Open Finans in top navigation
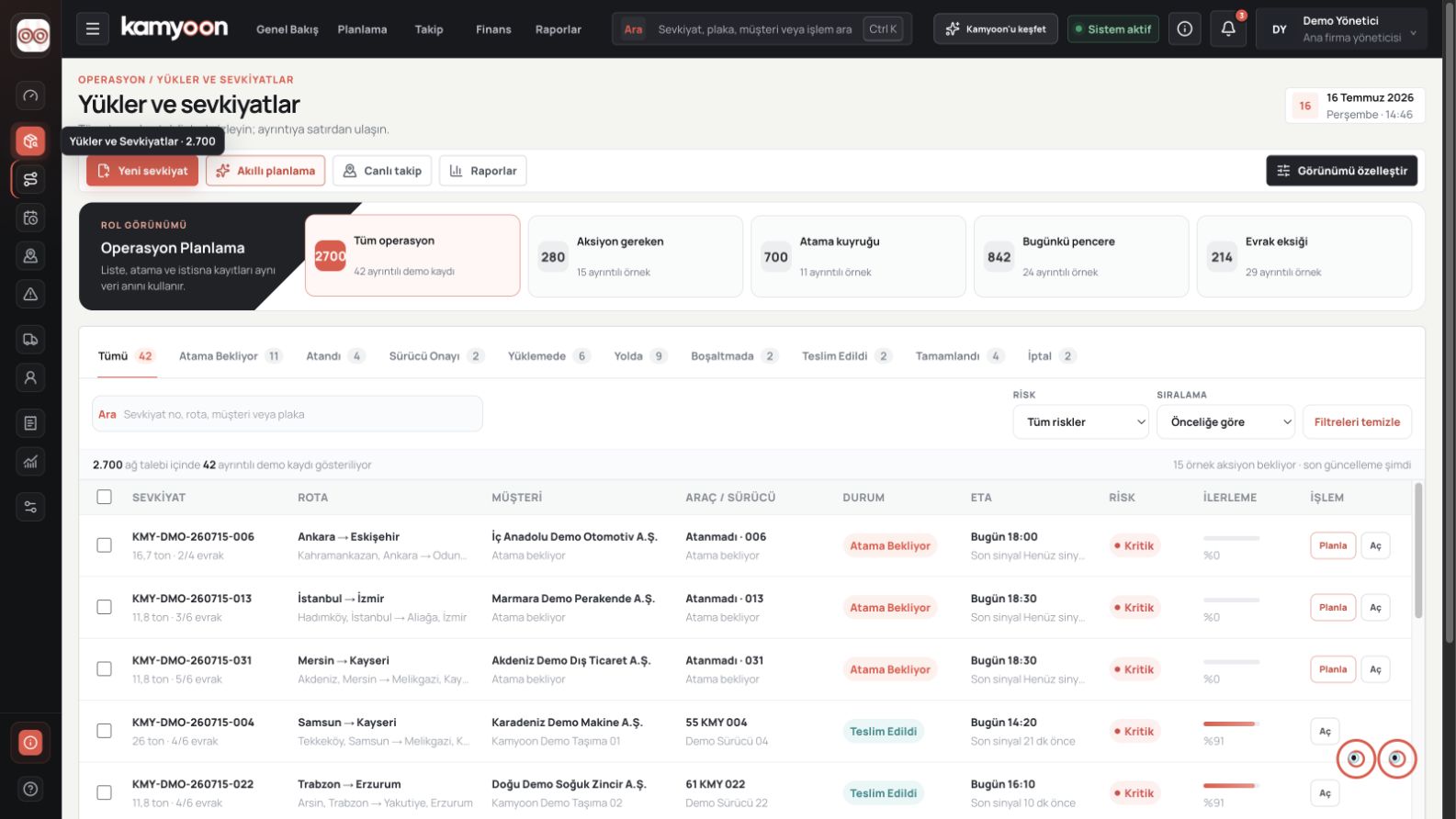The height and width of the screenshot is (819, 1456). [493, 29]
